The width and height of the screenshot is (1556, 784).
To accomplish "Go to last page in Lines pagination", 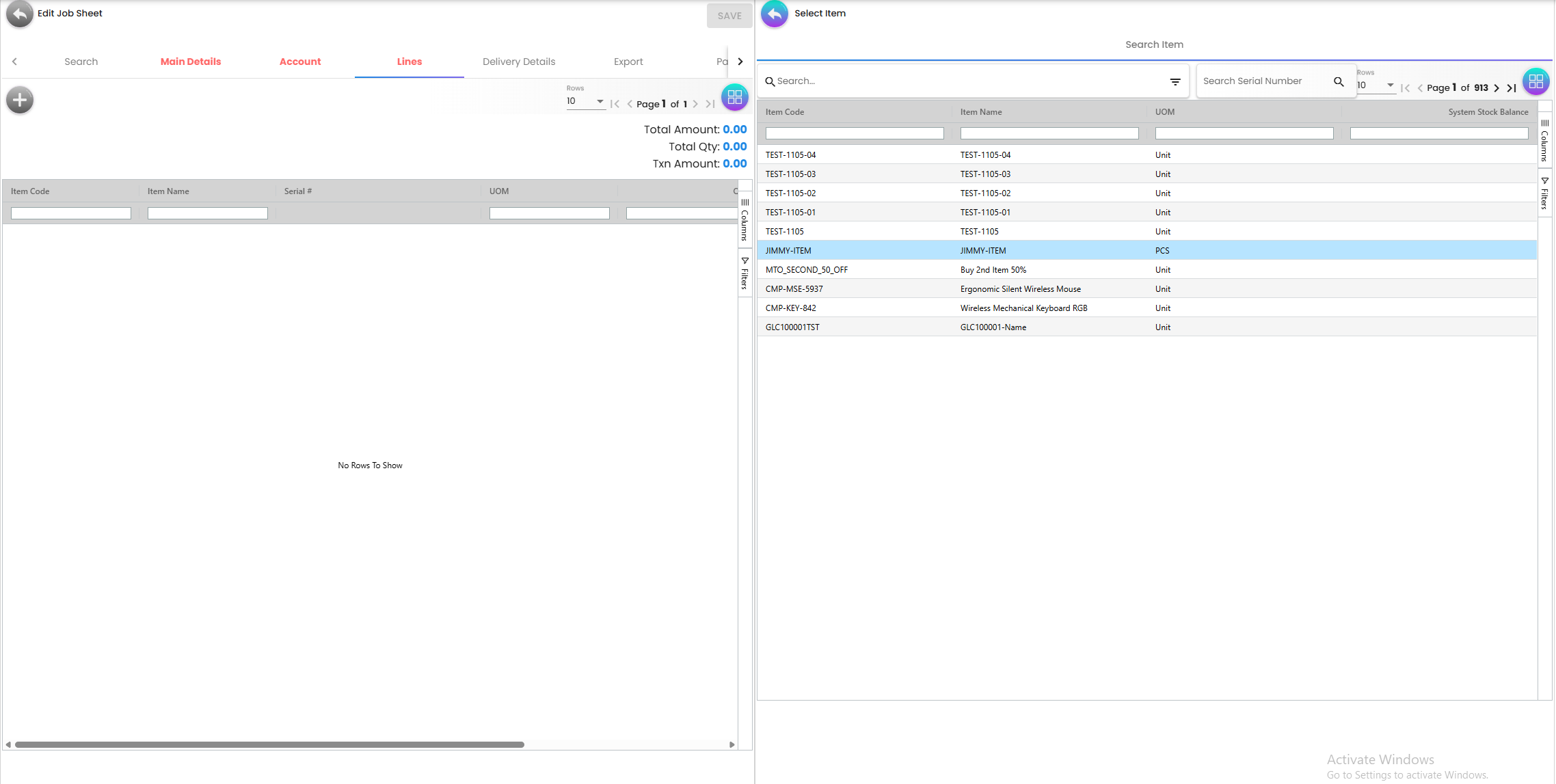I will tap(710, 104).
